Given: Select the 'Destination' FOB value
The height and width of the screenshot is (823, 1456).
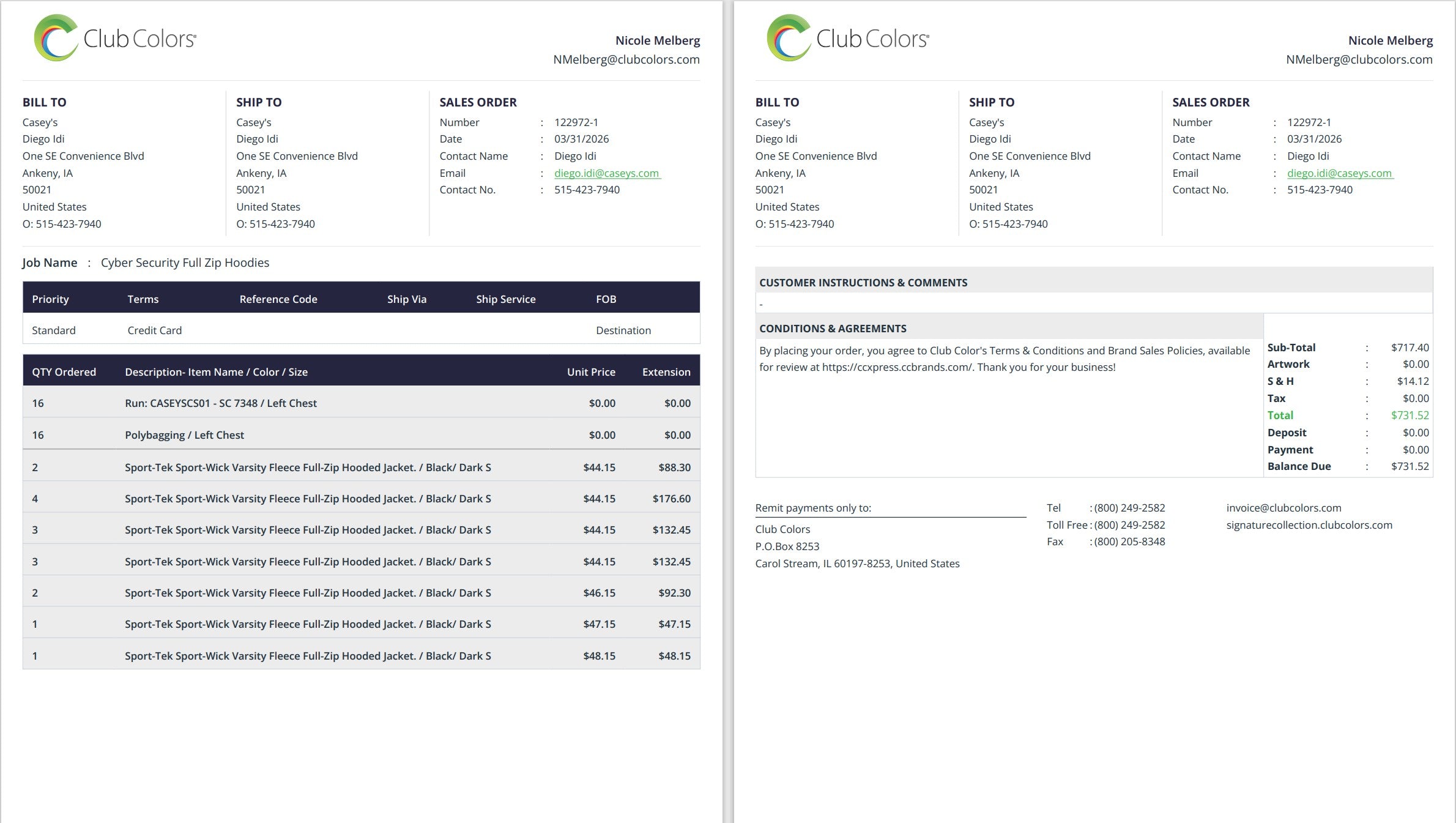Looking at the screenshot, I should pos(623,330).
